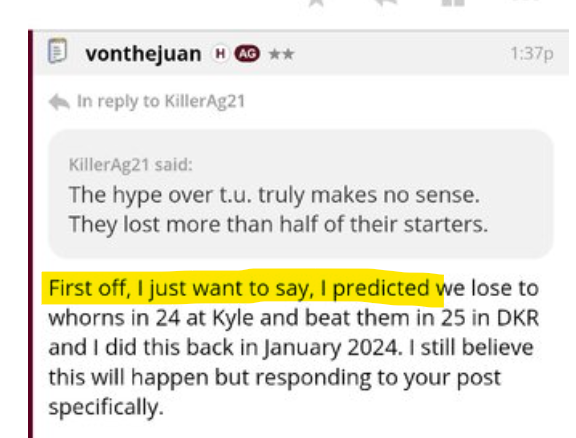The image size is (576, 438).
Task: Click the reply icon above the post
Action: pos(386,3)
